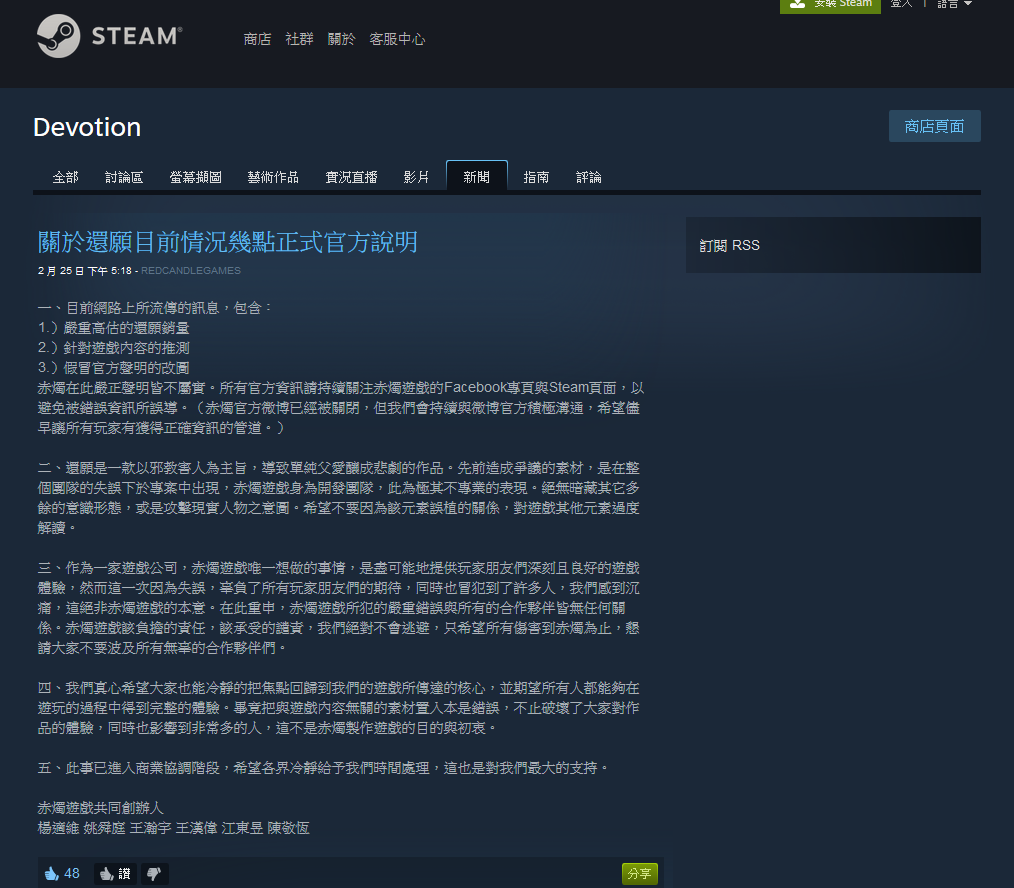Click the Devotion game title
This screenshot has width=1014, height=888.
click(87, 127)
